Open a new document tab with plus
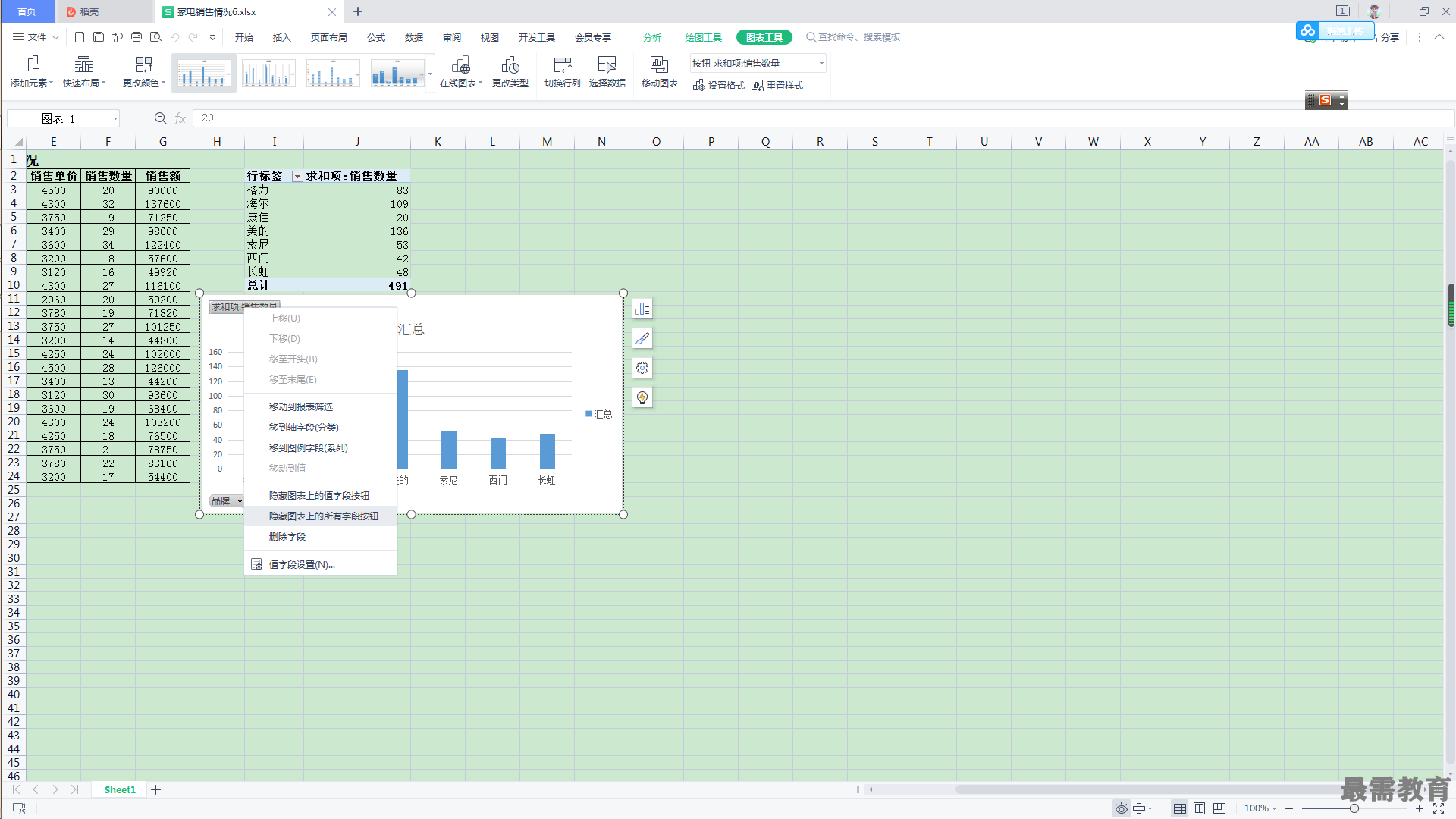 point(358,11)
